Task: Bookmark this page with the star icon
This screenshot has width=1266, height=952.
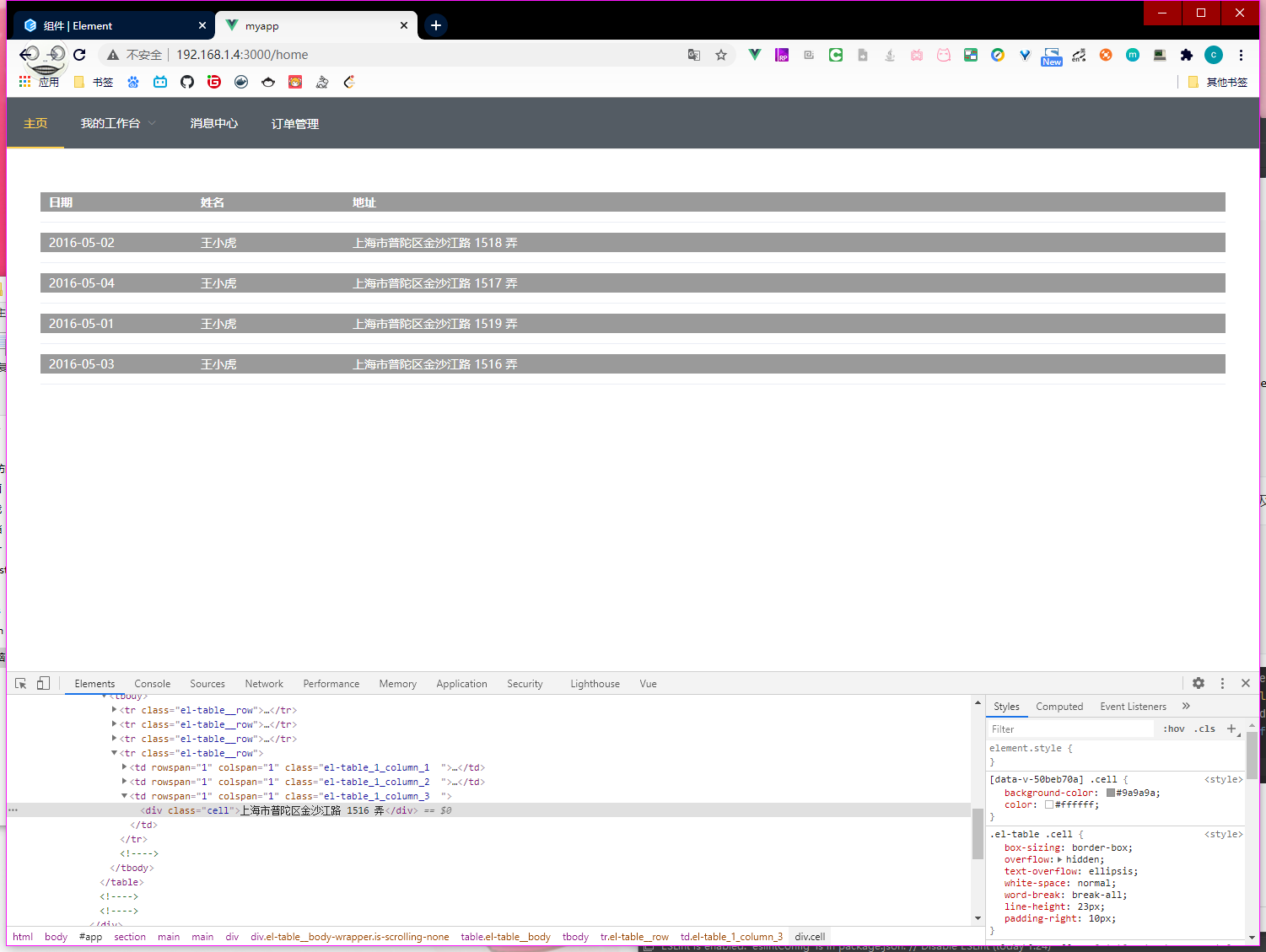Action: pos(721,55)
